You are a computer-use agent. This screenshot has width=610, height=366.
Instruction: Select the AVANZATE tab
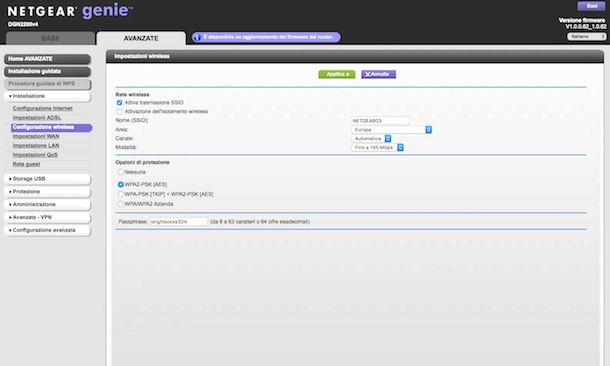click(141, 38)
